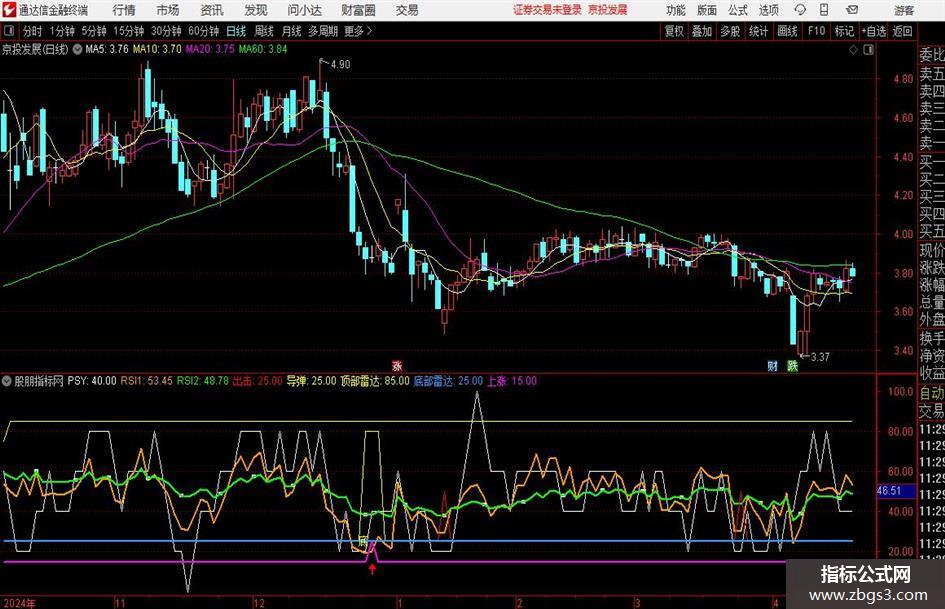Open the 问小达 menu
The height and width of the screenshot is (609, 945).
304,10
